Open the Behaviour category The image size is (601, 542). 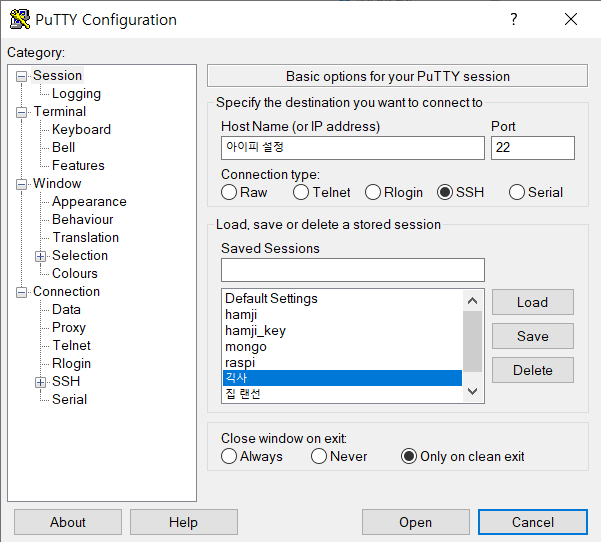[83, 220]
